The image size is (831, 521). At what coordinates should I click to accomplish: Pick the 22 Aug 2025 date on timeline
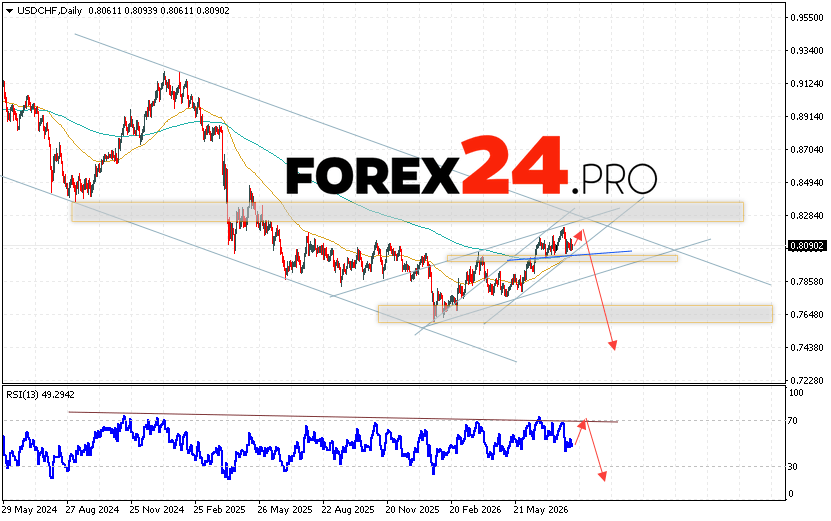[x=348, y=509]
